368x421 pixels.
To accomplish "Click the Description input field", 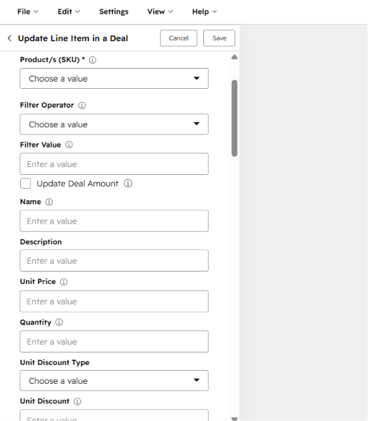I will coord(114,260).
